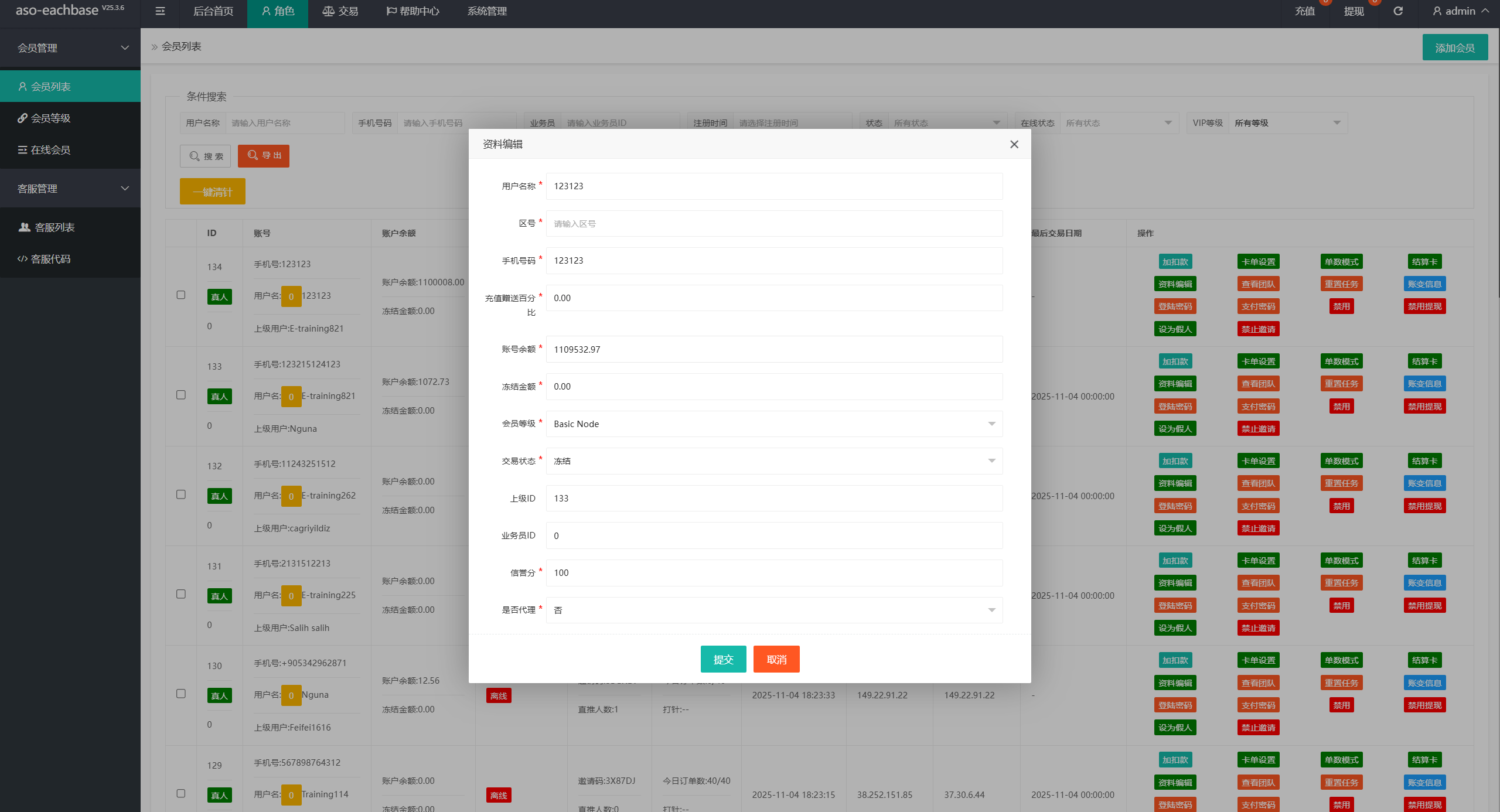Click the 用户名称 search filter field
1500x812 pixels.
[x=285, y=123]
